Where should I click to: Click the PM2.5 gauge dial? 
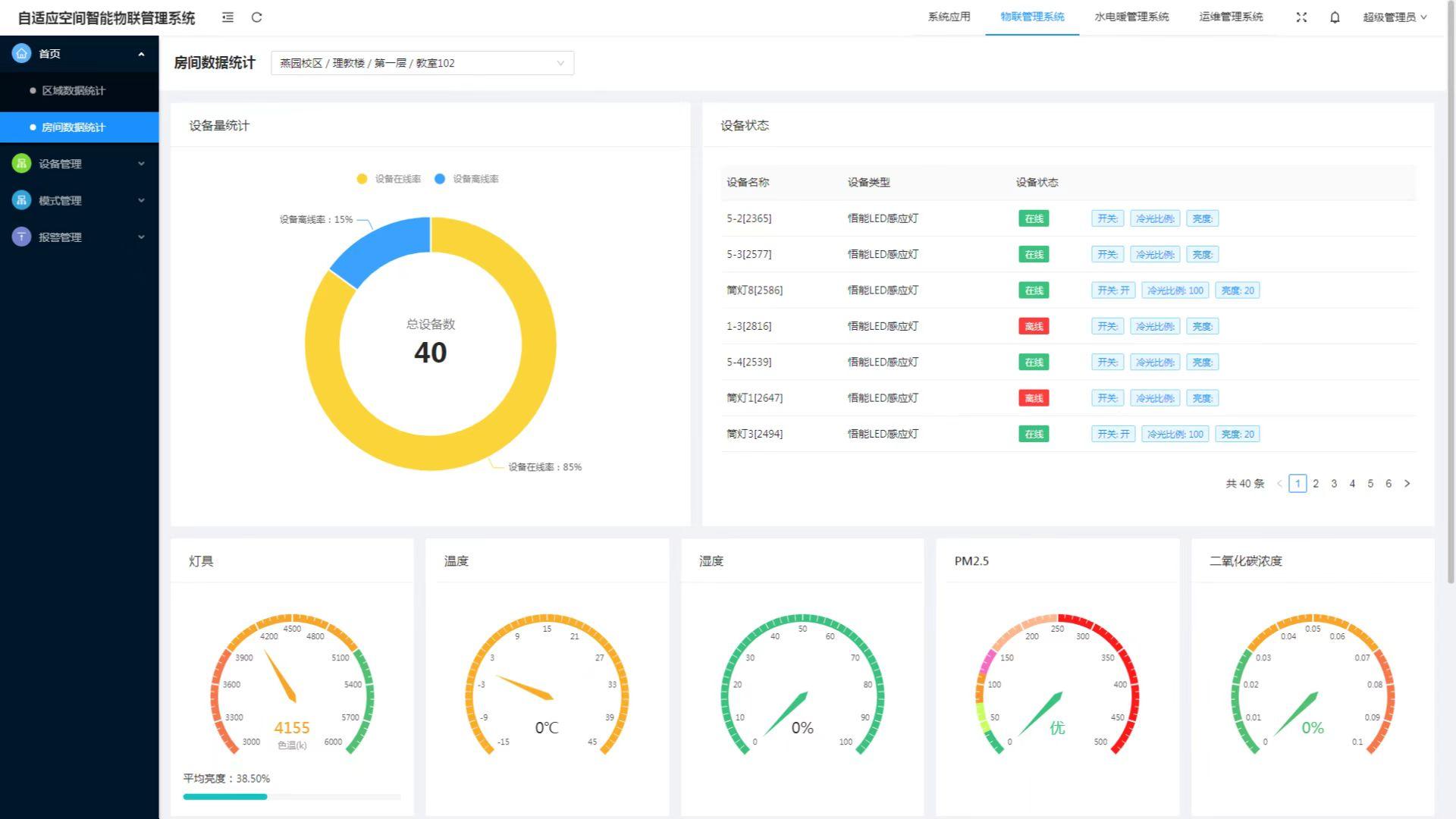pos(1057,685)
